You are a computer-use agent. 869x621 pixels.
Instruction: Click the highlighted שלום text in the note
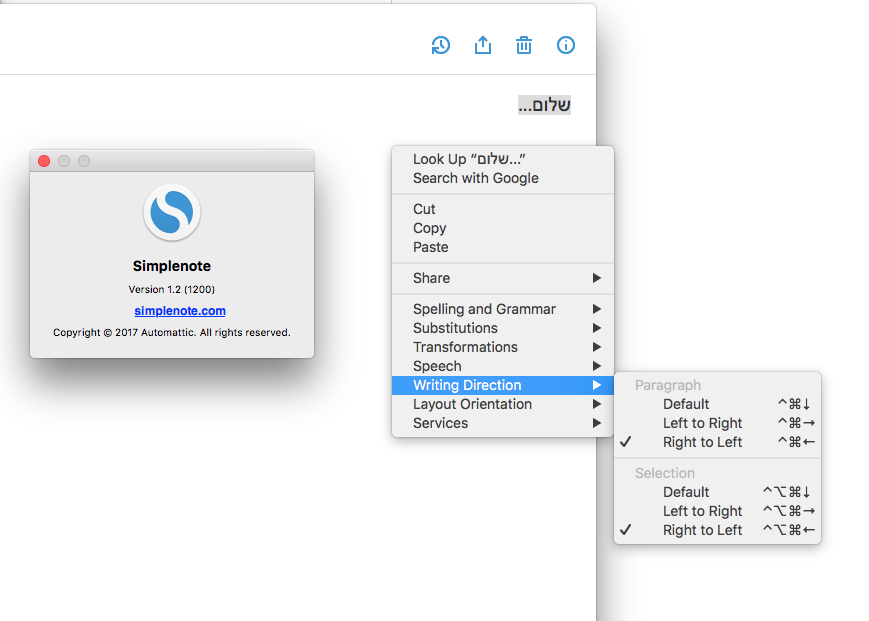(x=544, y=104)
